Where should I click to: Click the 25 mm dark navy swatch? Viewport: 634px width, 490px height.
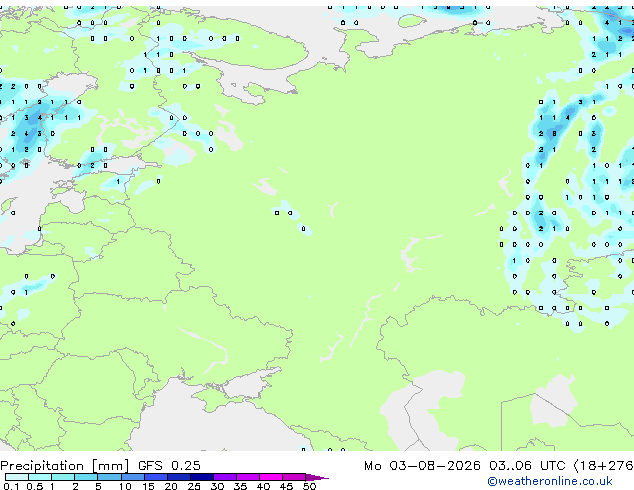[201, 477]
